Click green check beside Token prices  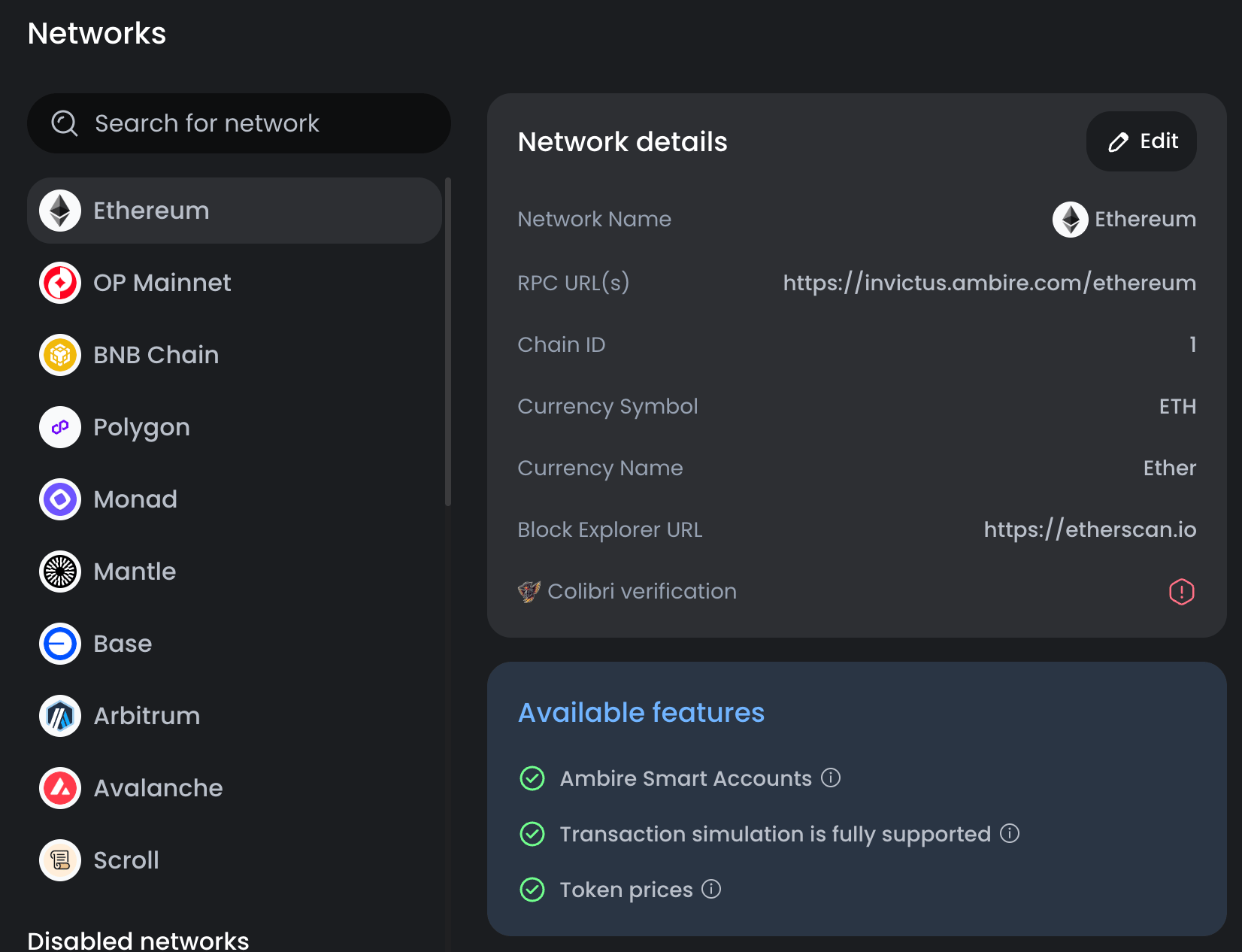tap(532, 890)
